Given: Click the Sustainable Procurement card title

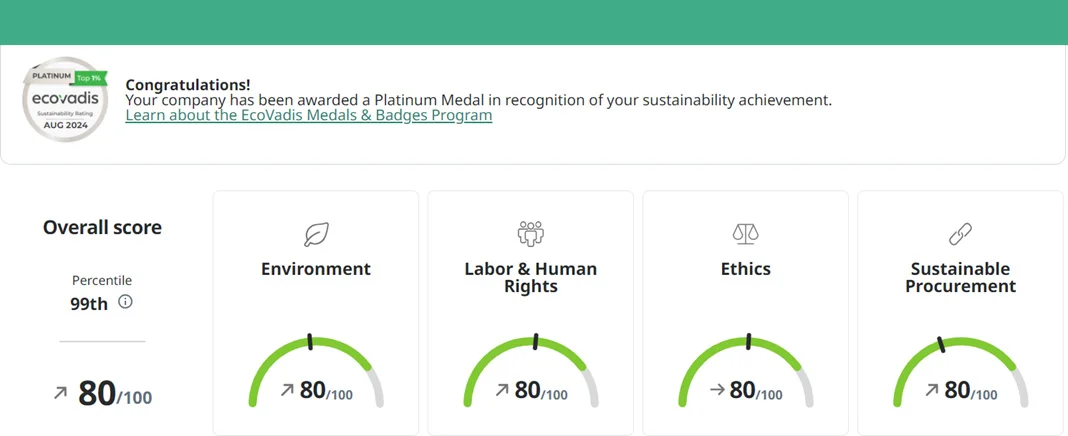Looking at the screenshot, I should coord(960,277).
